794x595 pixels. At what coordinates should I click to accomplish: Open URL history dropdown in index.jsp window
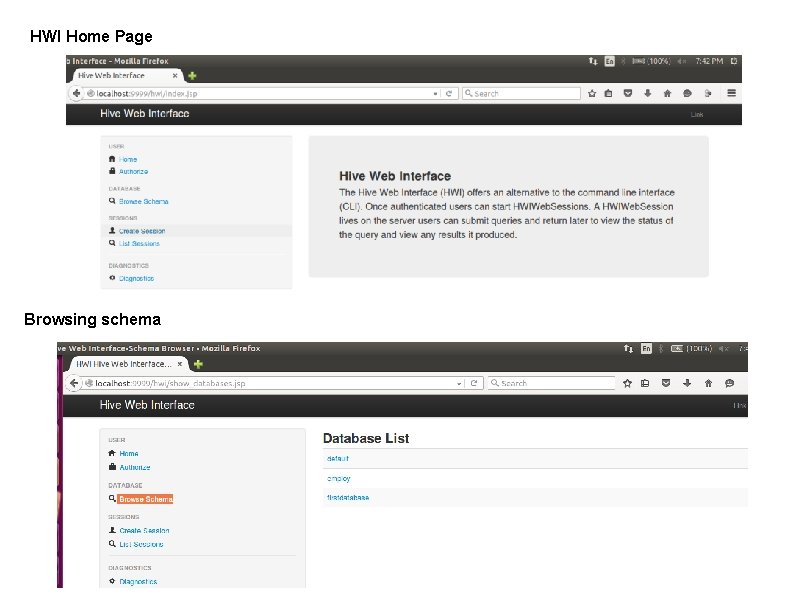(435, 94)
